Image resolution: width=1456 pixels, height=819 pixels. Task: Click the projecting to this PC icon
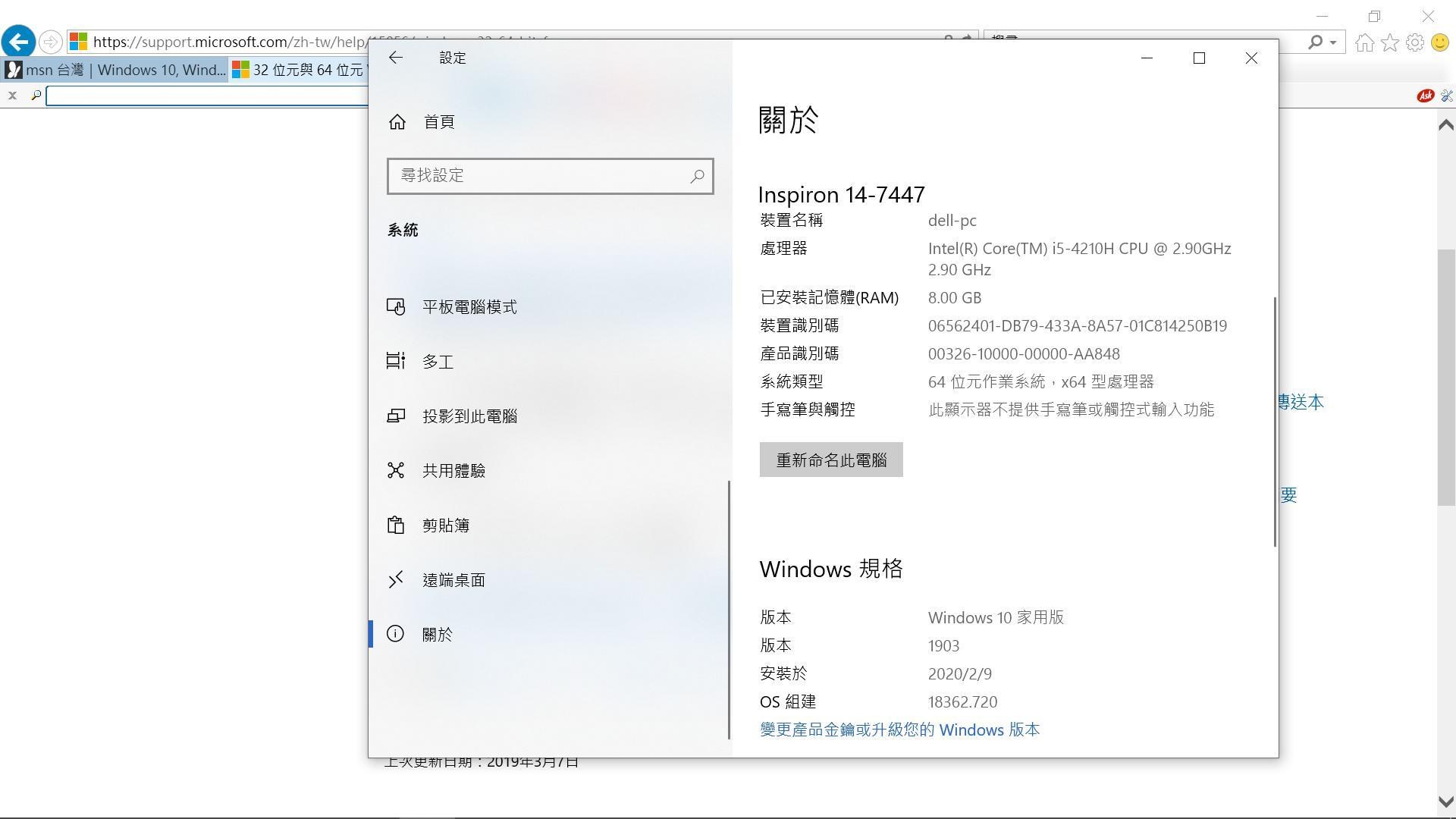[396, 416]
